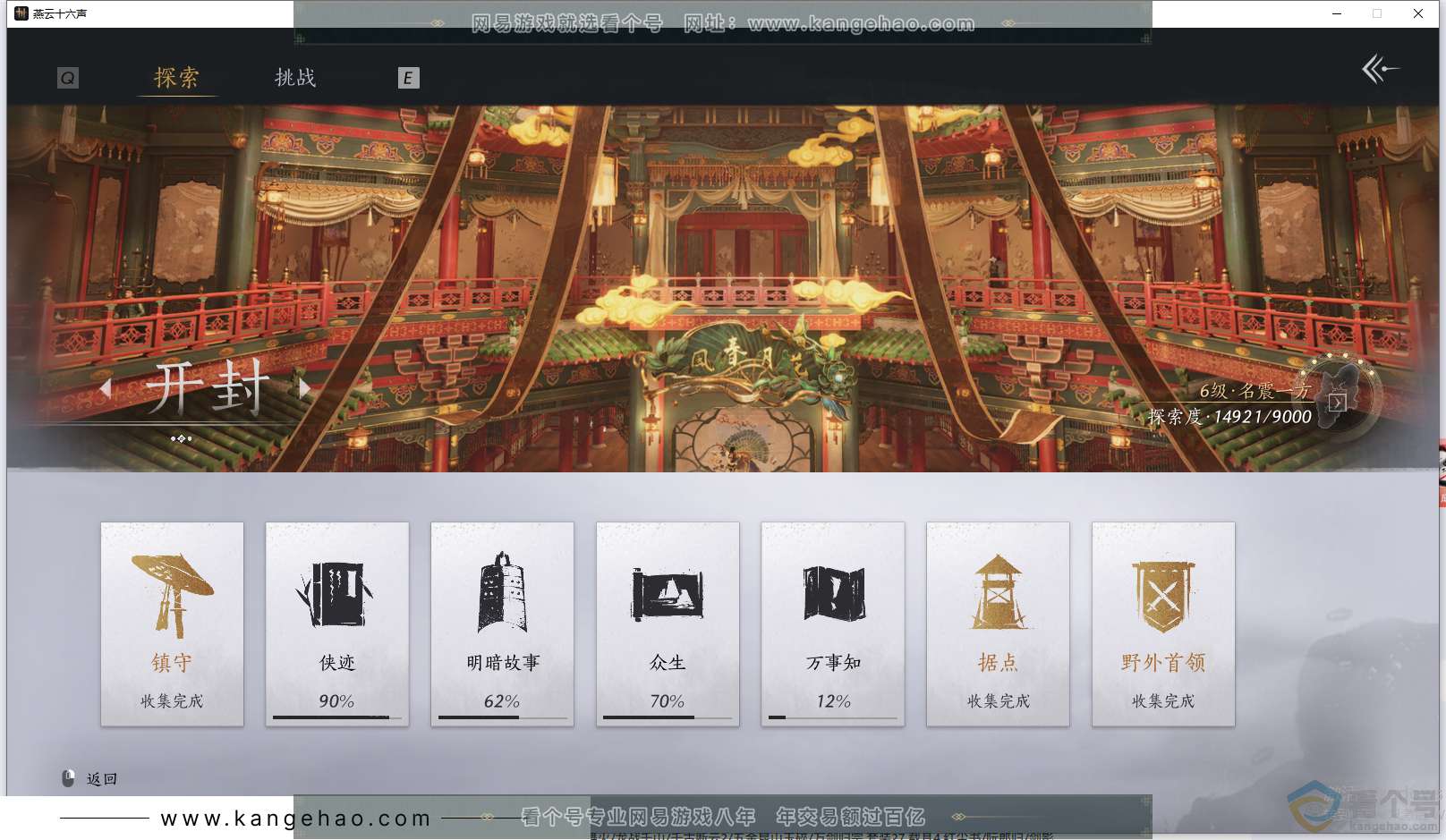The height and width of the screenshot is (840, 1446).
Task: Click 收集完成 under 野外首领
Action: (x=1163, y=701)
